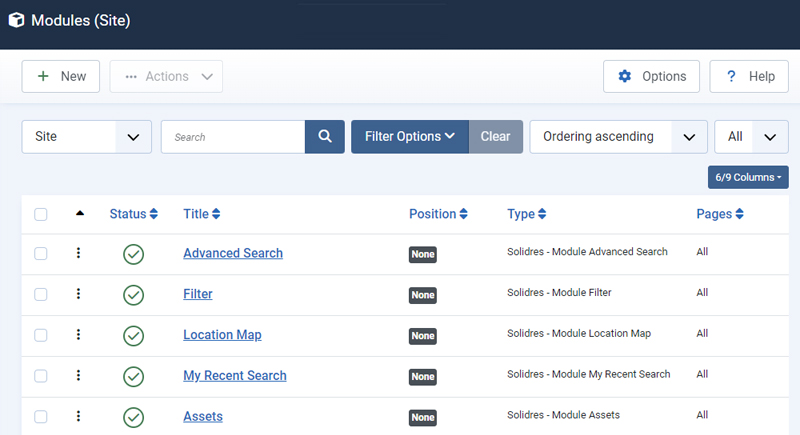Open the Advanced Search module link
Screen dimensions: 800x435
click(x=233, y=253)
